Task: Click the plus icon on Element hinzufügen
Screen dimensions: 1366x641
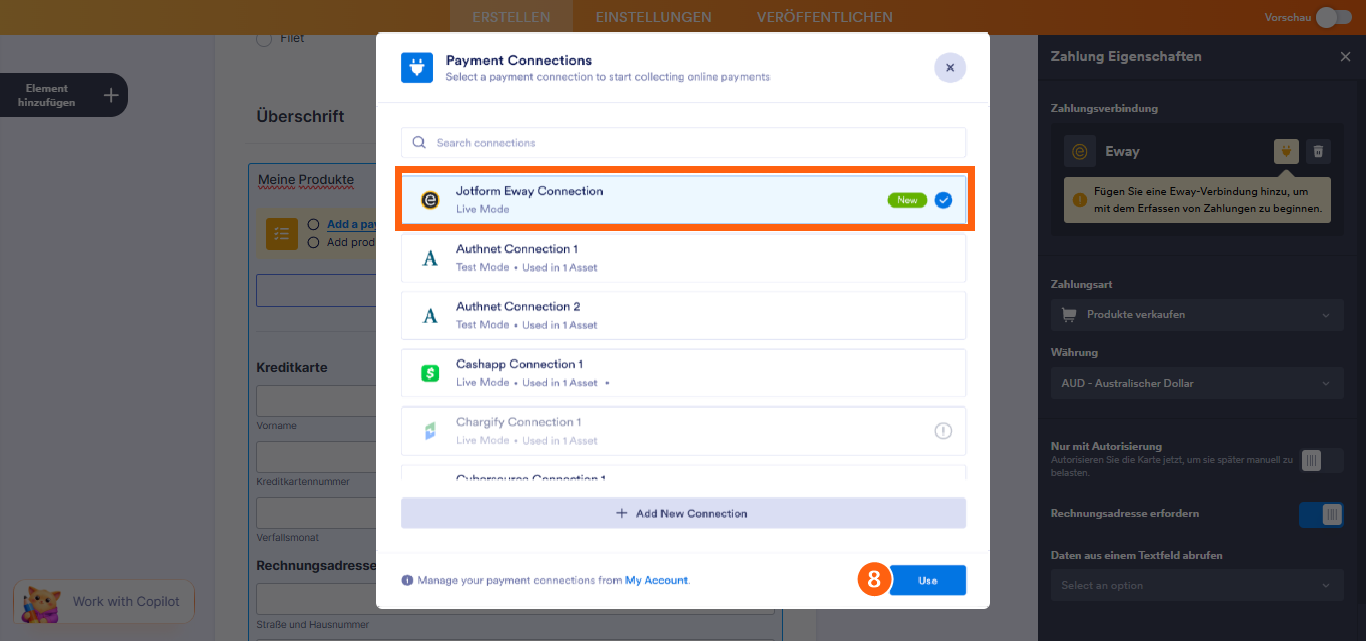Action: click(111, 95)
